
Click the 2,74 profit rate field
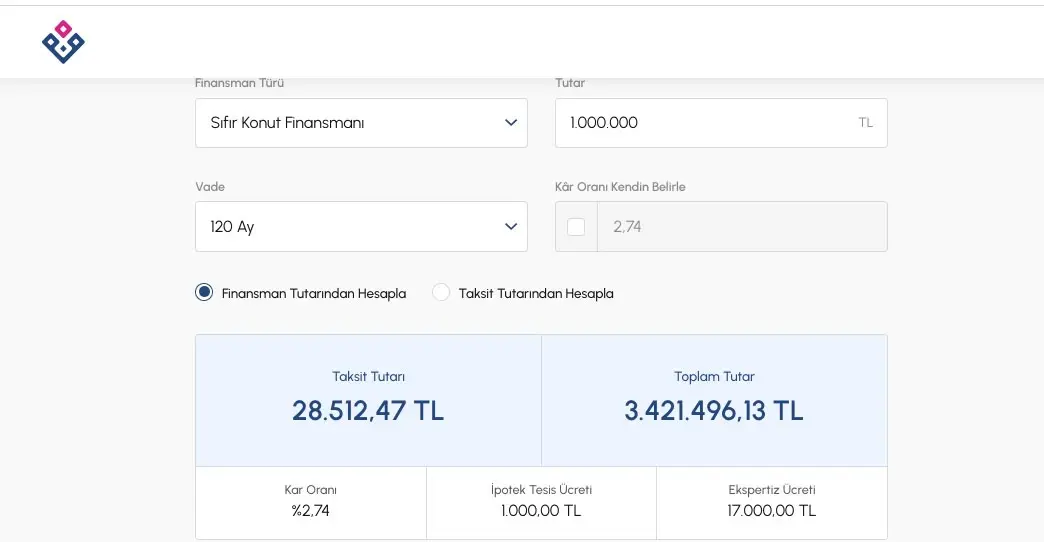(x=740, y=227)
